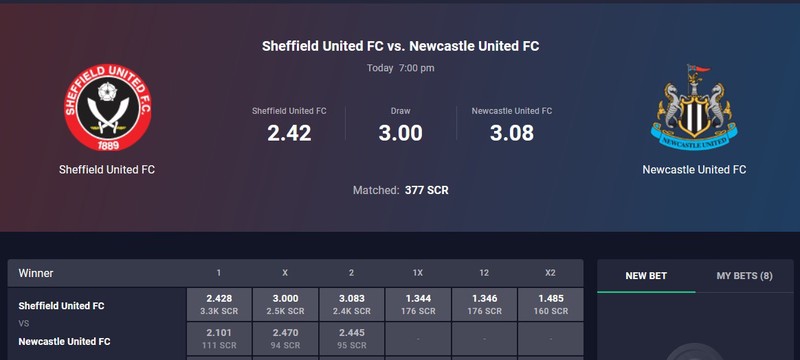Viewport: 800px width, 360px height.
Task: Select the 2.470 odds with 94 SCR
Action: click(x=285, y=339)
